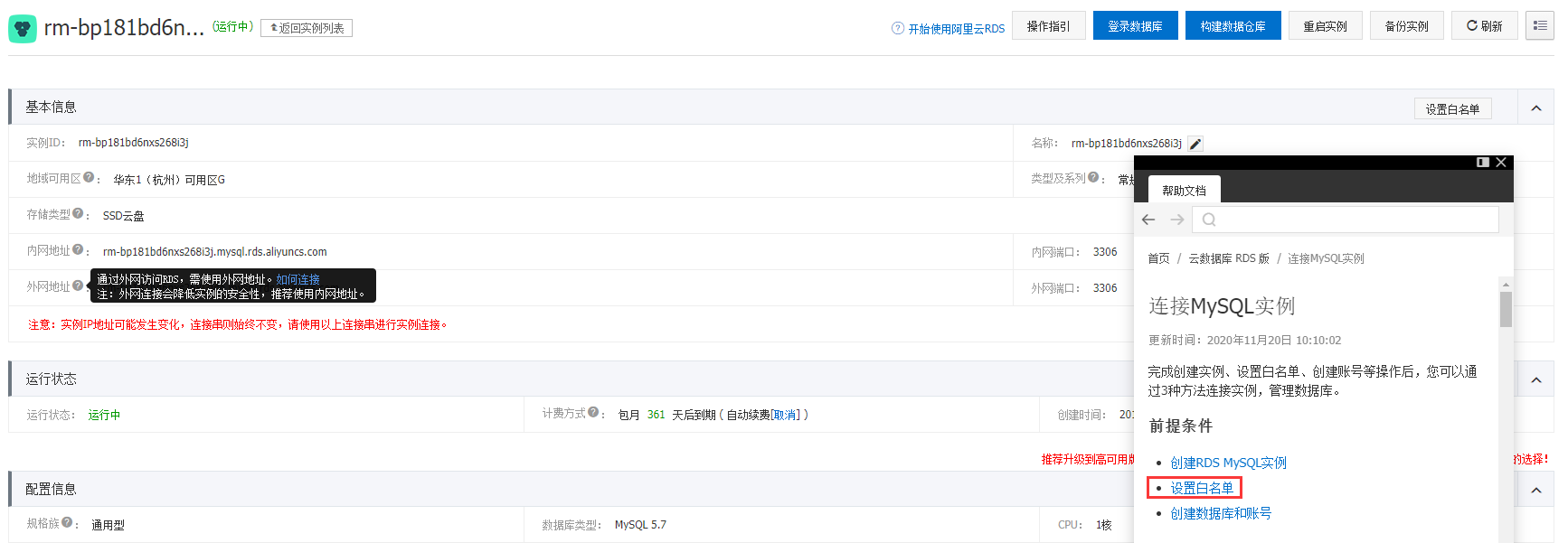
Task: Click instance ID value rm-bp181bd6nxs268i3j
Action: tap(133, 143)
